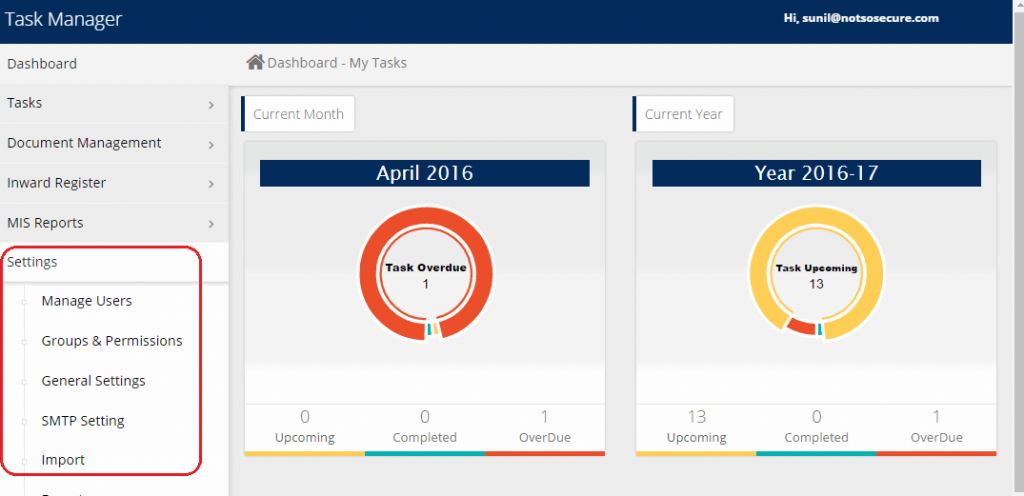1024x496 pixels.
Task: Expand the Document Management chevron
Action: (x=211, y=144)
